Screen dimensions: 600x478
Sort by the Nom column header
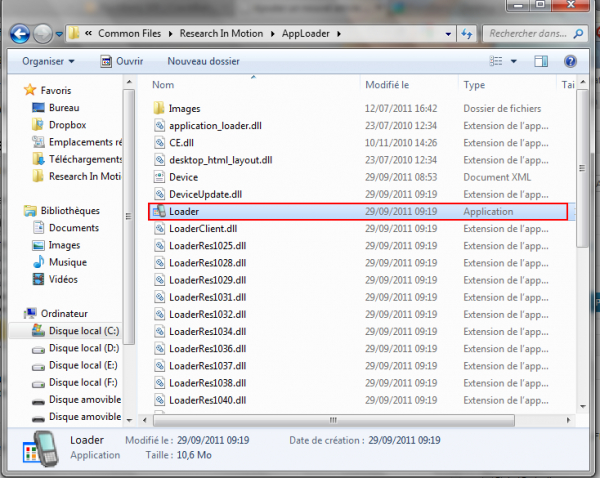(x=163, y=85)
